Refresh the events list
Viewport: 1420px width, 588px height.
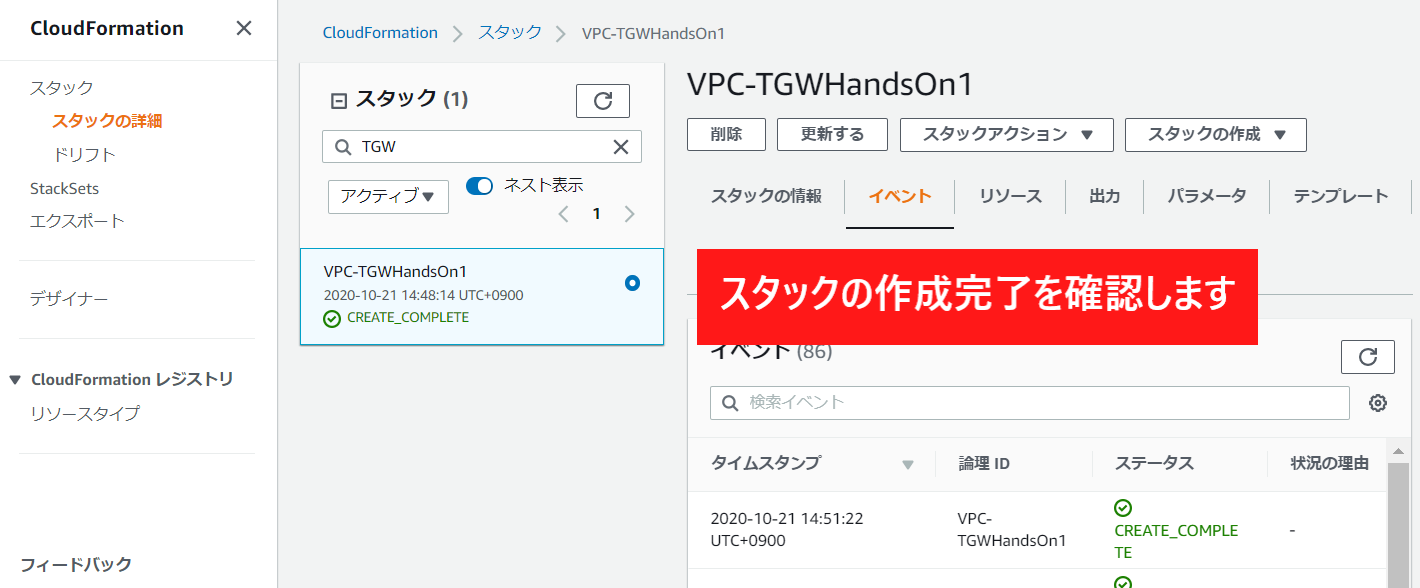(x=1366, y=357)
